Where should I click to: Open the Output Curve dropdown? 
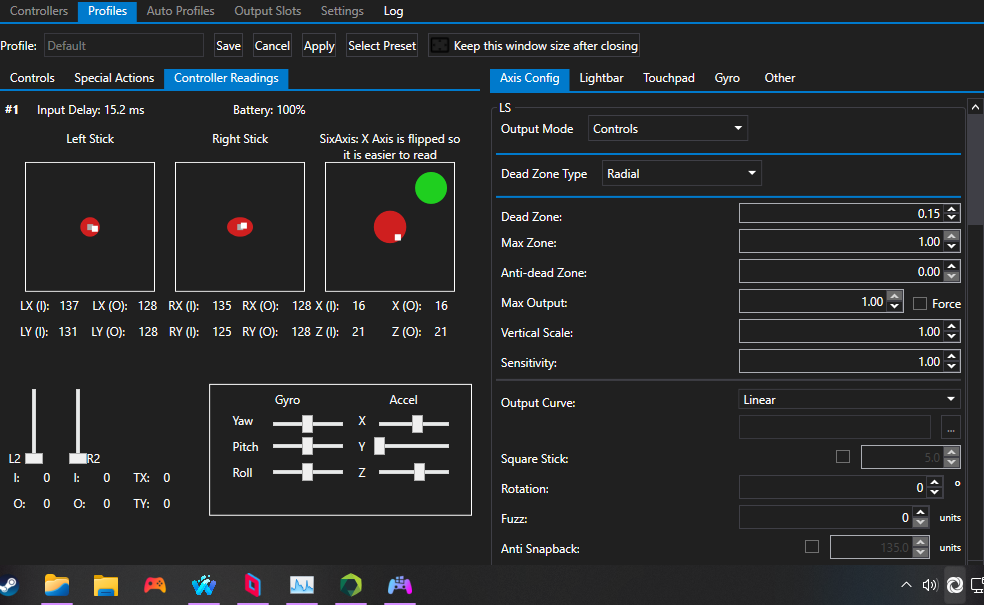[848, 398]
